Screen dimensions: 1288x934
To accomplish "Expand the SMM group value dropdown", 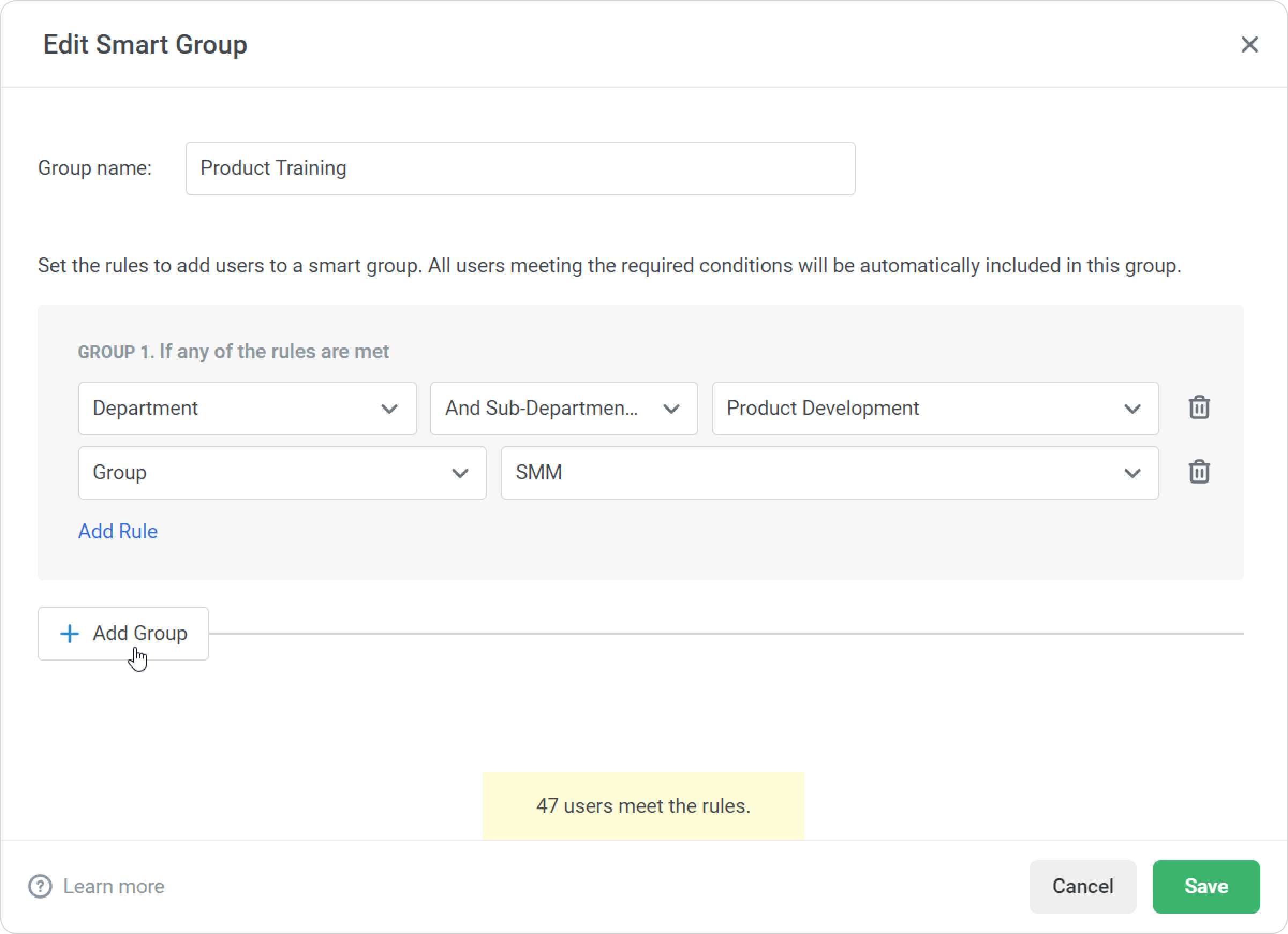I will click(x=829, y=472).
